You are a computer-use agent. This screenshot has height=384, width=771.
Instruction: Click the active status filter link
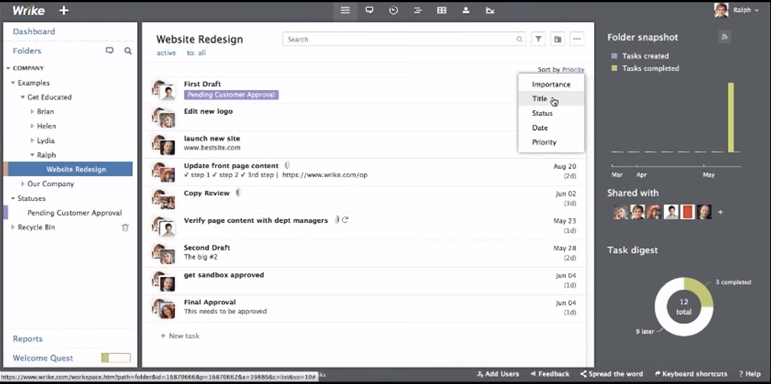(x=166, y=53)
